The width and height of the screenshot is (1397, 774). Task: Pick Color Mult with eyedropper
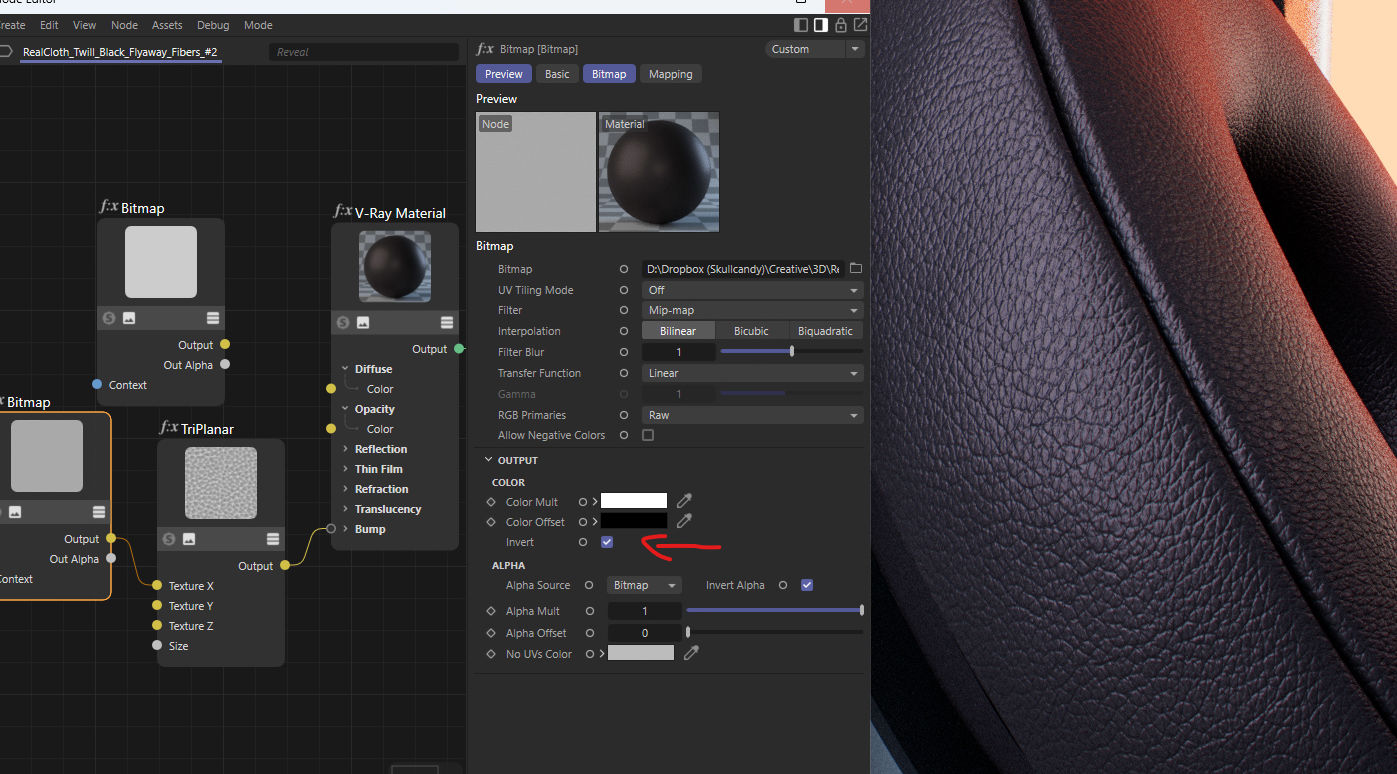coord(684,501)
